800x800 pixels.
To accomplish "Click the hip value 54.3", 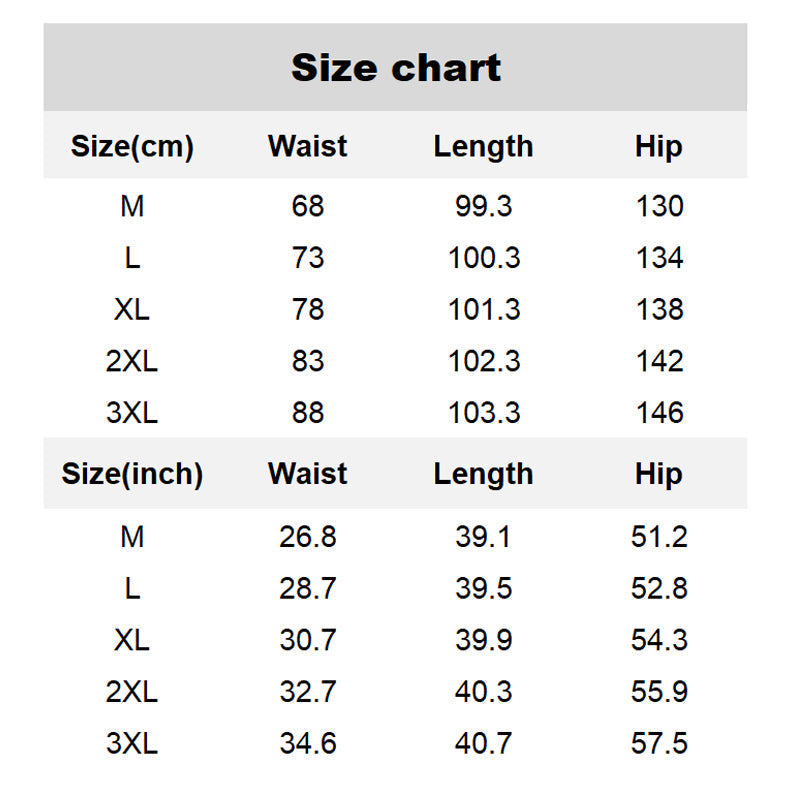I will pos(659,640).
